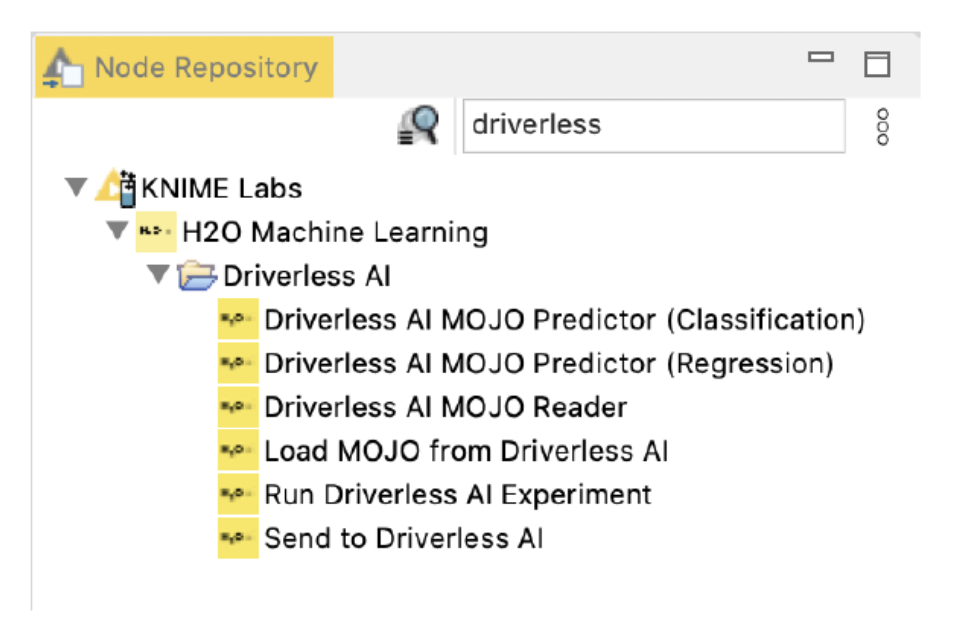Click icon of MOJO Predictor (Regression) node
The height and width of the screenshot is (642, 970).
pyautogui.click(x=238, y=364)
